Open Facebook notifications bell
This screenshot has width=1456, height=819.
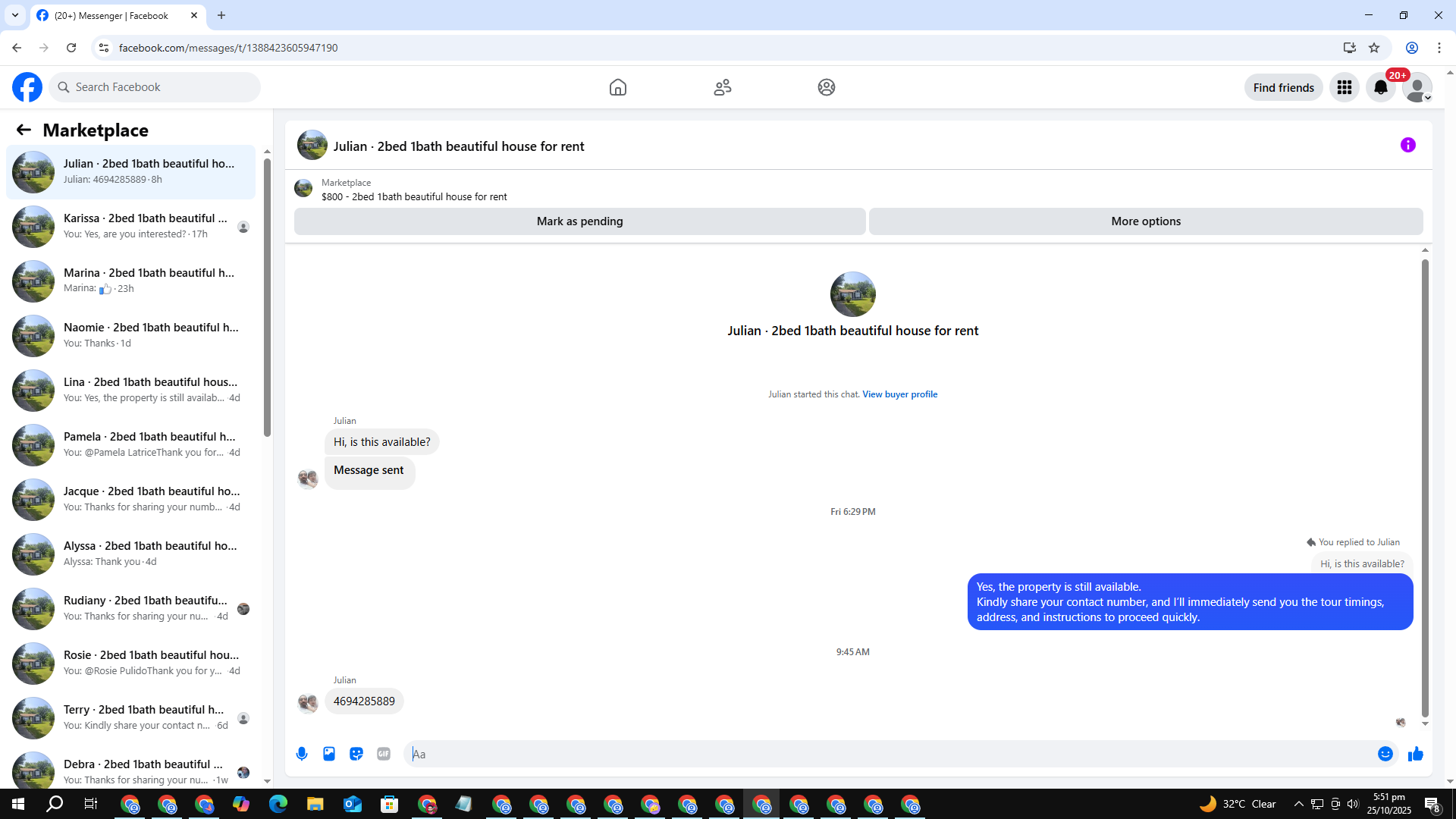click(x=1380, y=87)
